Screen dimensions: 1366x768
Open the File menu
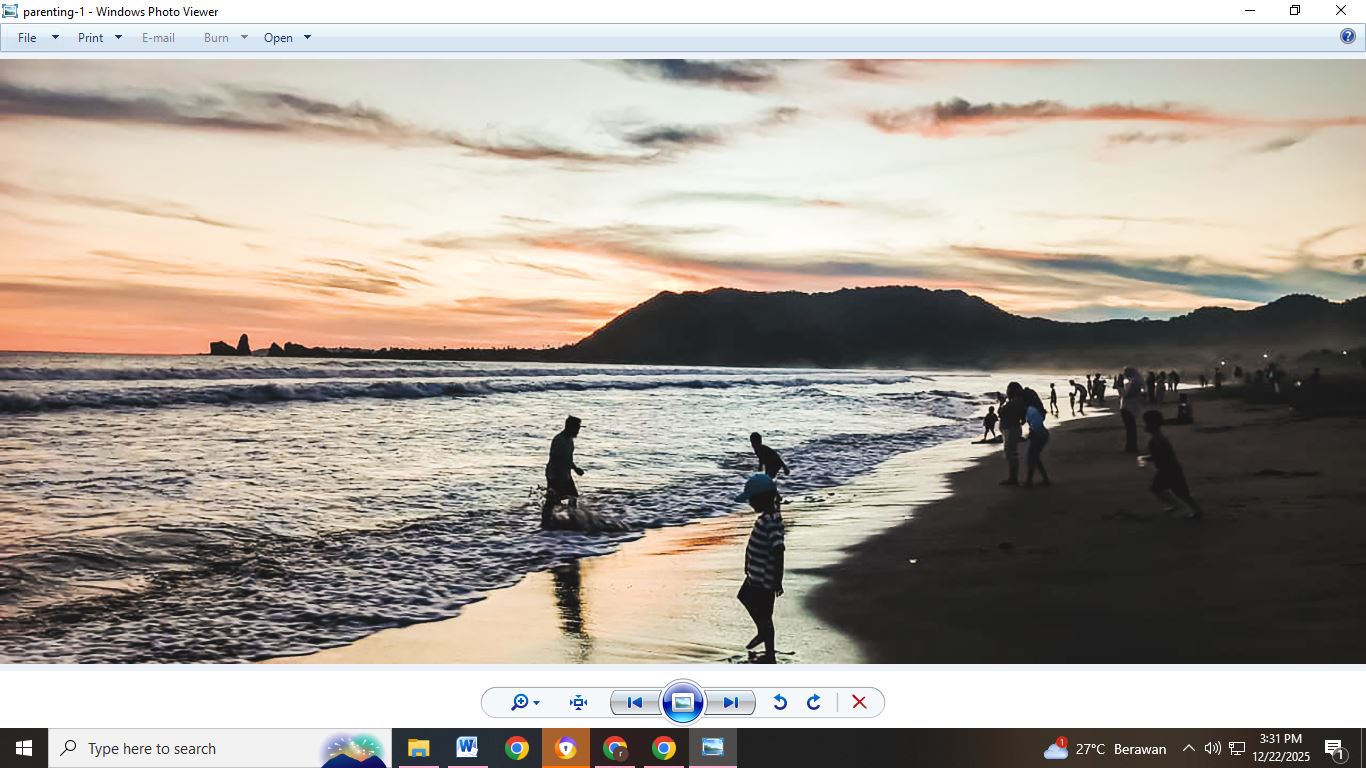coord(27,37)
